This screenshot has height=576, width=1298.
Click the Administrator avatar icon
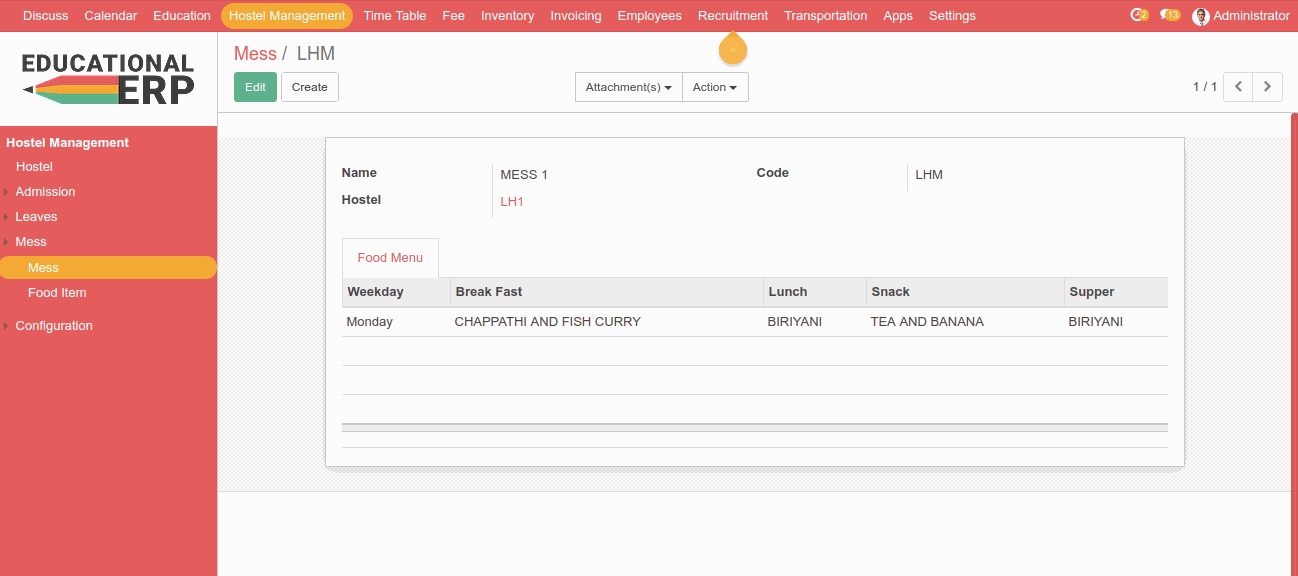pos(1201,16)
